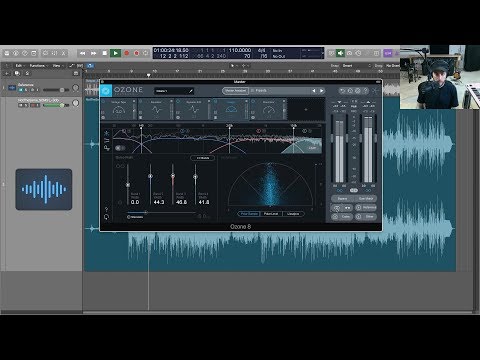Click the green Play button
The height and width of the screenshot is (360, 480).
coord(115,53)
